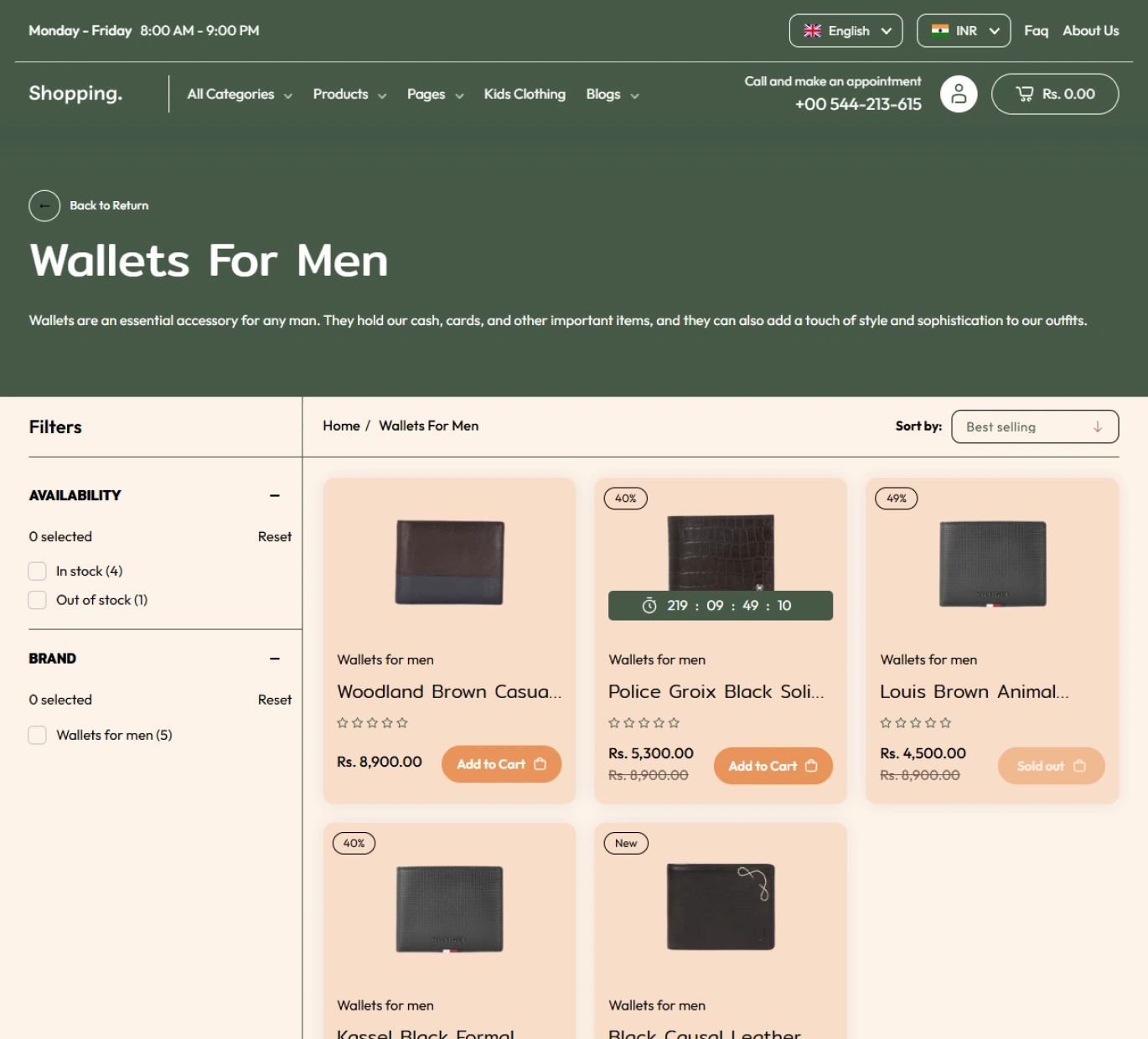The image size is (1148, 1039).
Task: Click countdown clock icon on Police Groix card
Action: tap(649, 606)
